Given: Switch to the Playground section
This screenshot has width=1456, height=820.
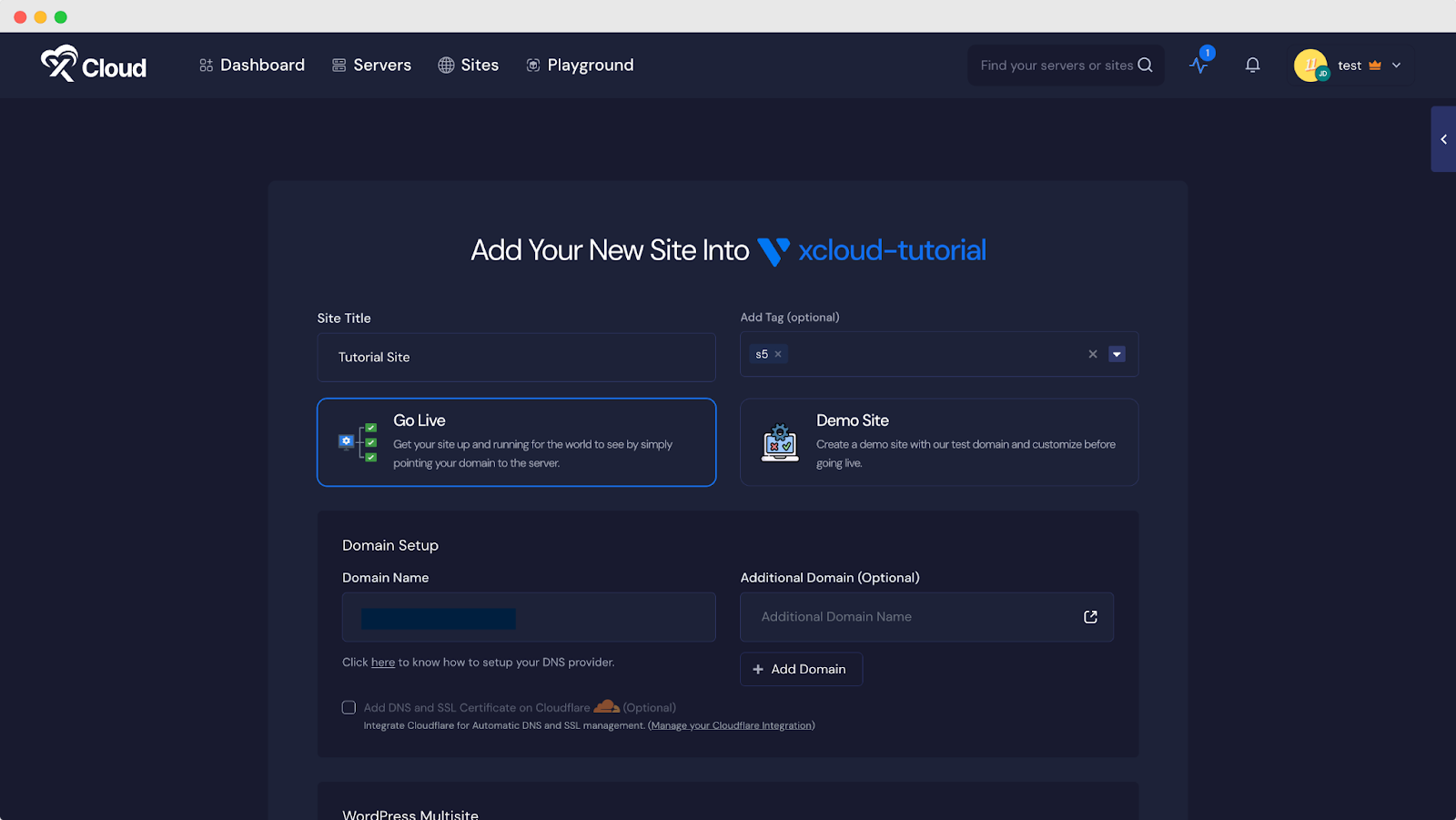Looking at the screenshot, I should point(580,65).
